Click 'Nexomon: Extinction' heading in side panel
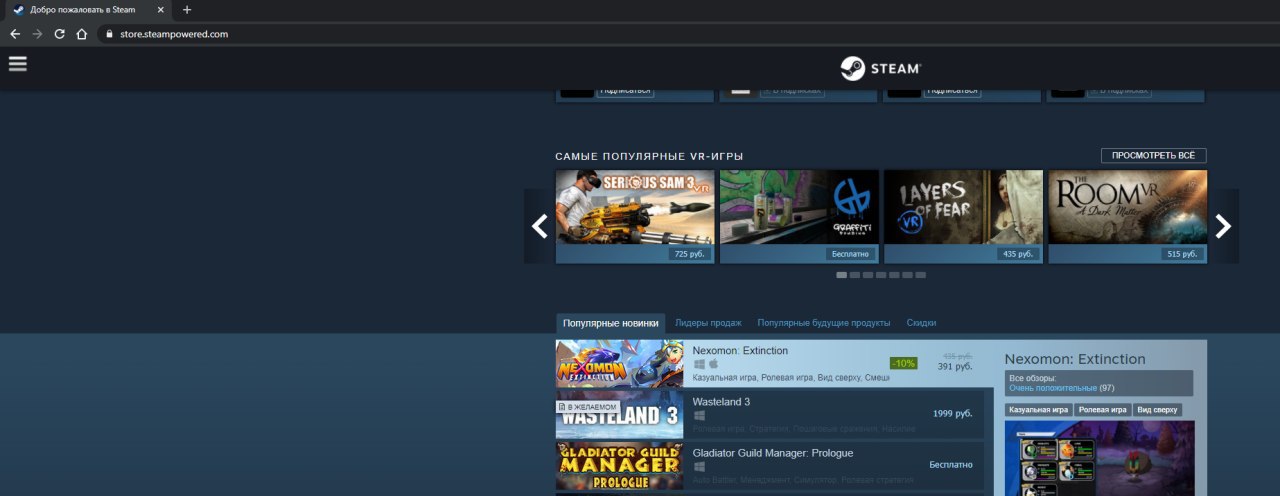Screen dimensions: 1280x496 point(1075,359)
